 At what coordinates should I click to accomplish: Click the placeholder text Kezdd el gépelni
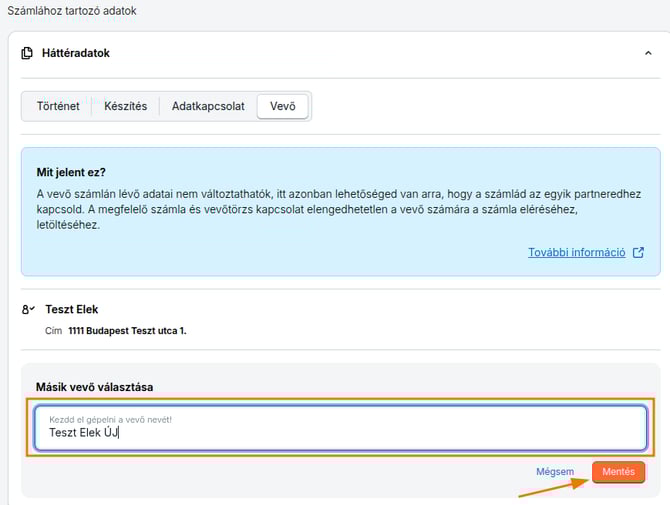coord(110,419)
